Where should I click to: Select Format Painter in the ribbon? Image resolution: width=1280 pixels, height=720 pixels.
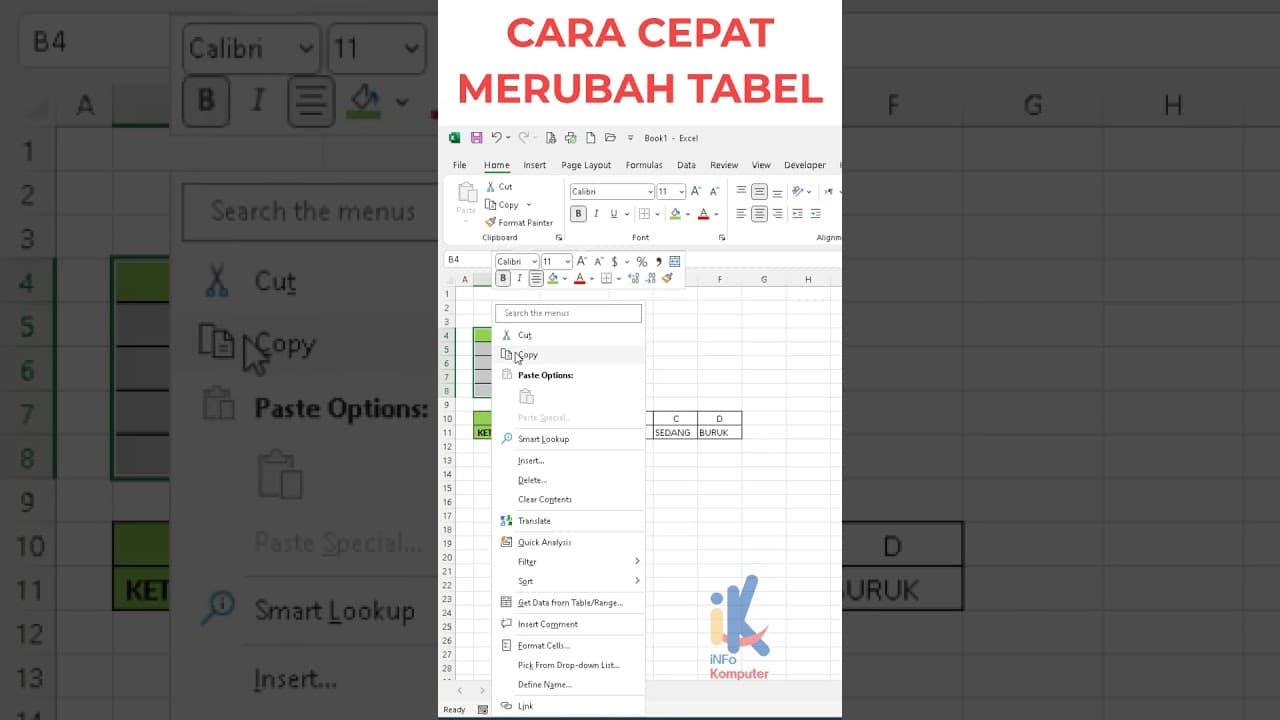[518, 223]
